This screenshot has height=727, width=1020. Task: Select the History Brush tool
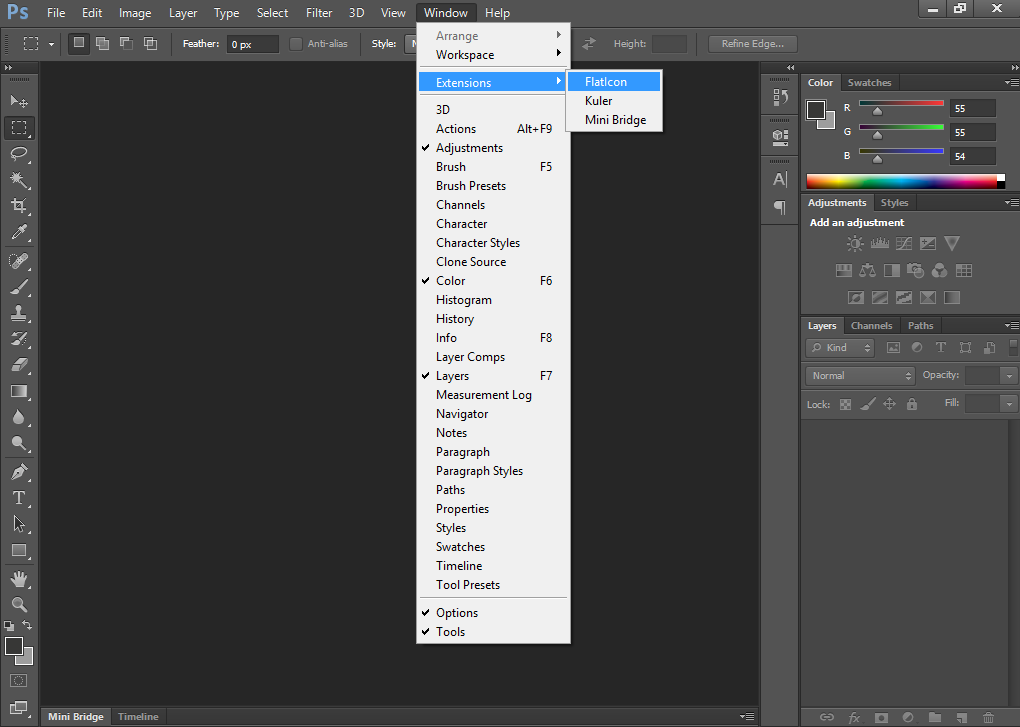tap(19, 339)
